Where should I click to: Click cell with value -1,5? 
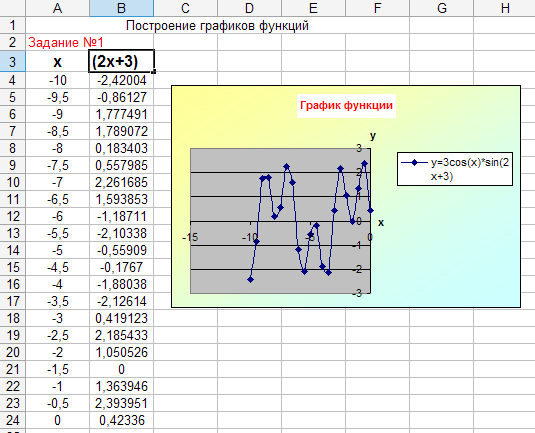(57, 369)
